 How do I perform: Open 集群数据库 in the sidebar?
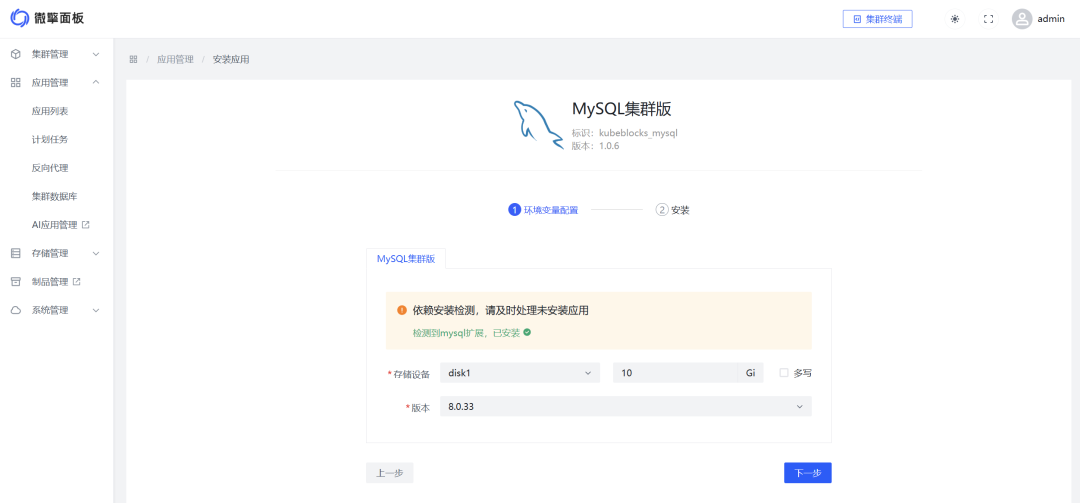pos(56,196)
